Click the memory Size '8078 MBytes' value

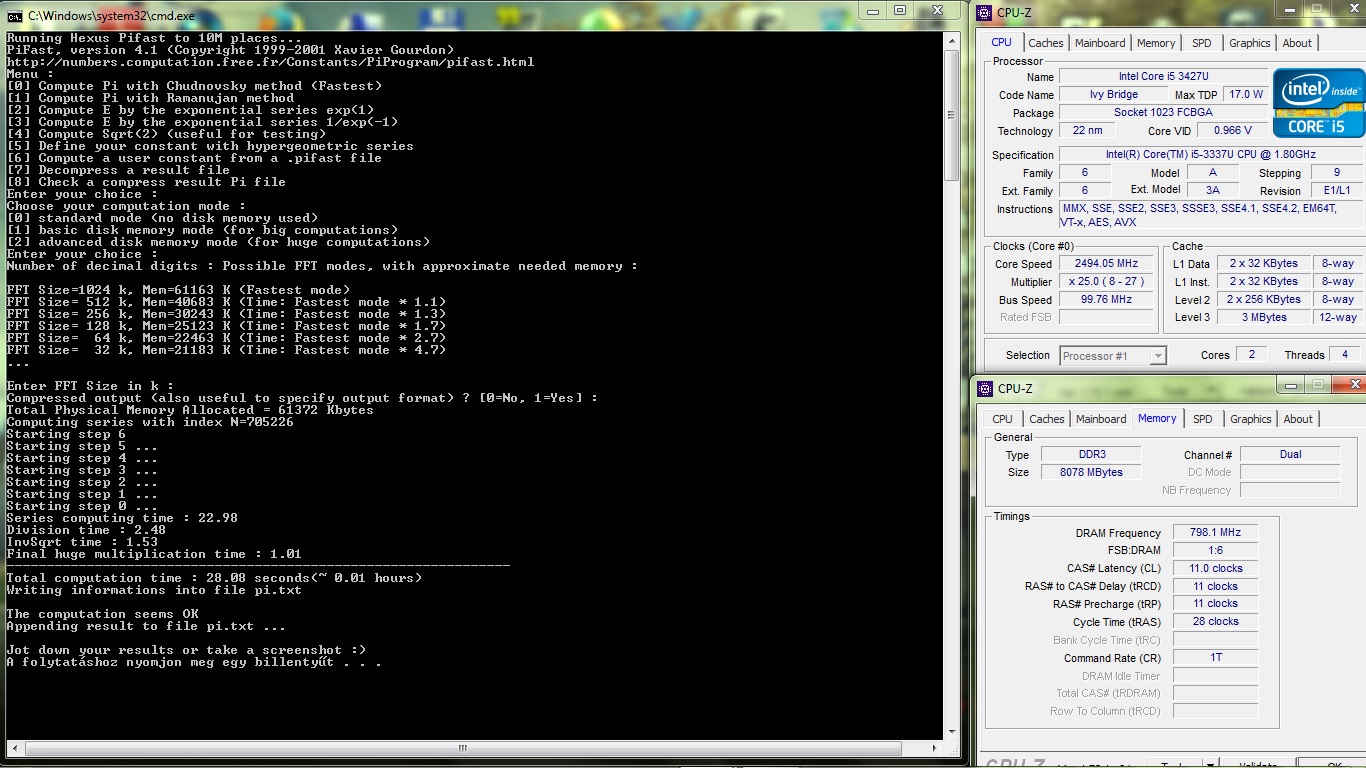pyautogui.click(x=1091, y=472)
